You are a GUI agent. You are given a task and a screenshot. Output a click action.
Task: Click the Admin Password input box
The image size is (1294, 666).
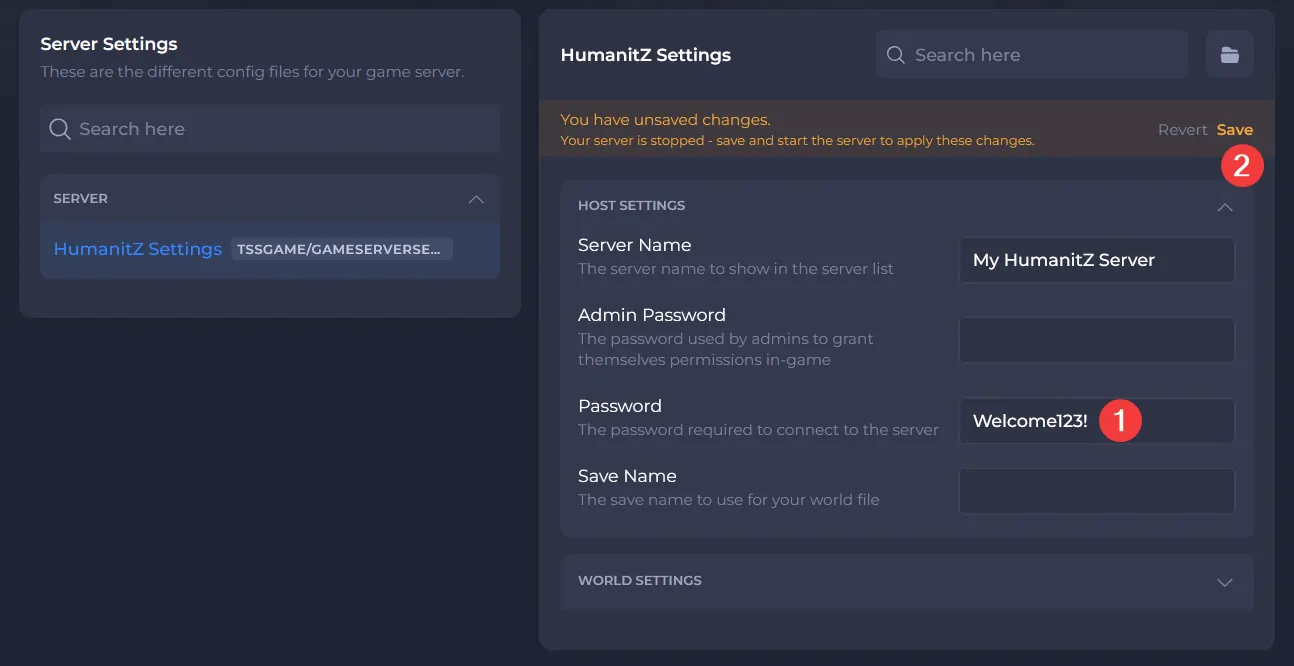pos(1097,340)
